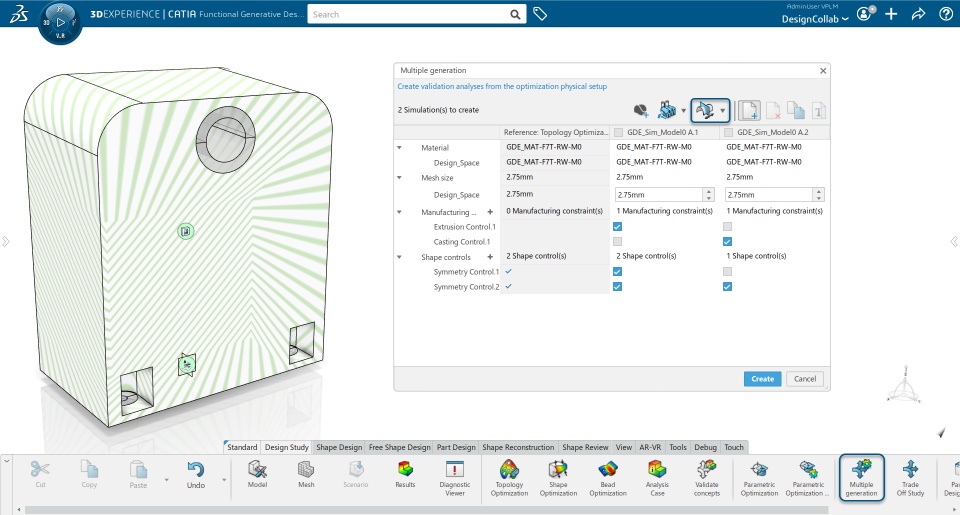Open the user profile icon

[865, 13]
